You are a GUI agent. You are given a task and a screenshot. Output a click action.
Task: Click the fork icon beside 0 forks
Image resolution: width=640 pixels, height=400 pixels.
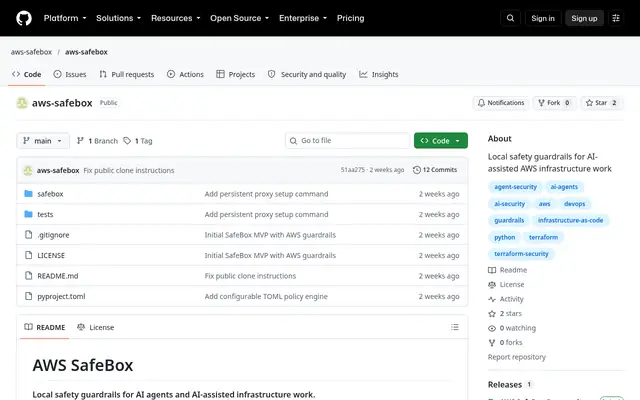[492, 342]
